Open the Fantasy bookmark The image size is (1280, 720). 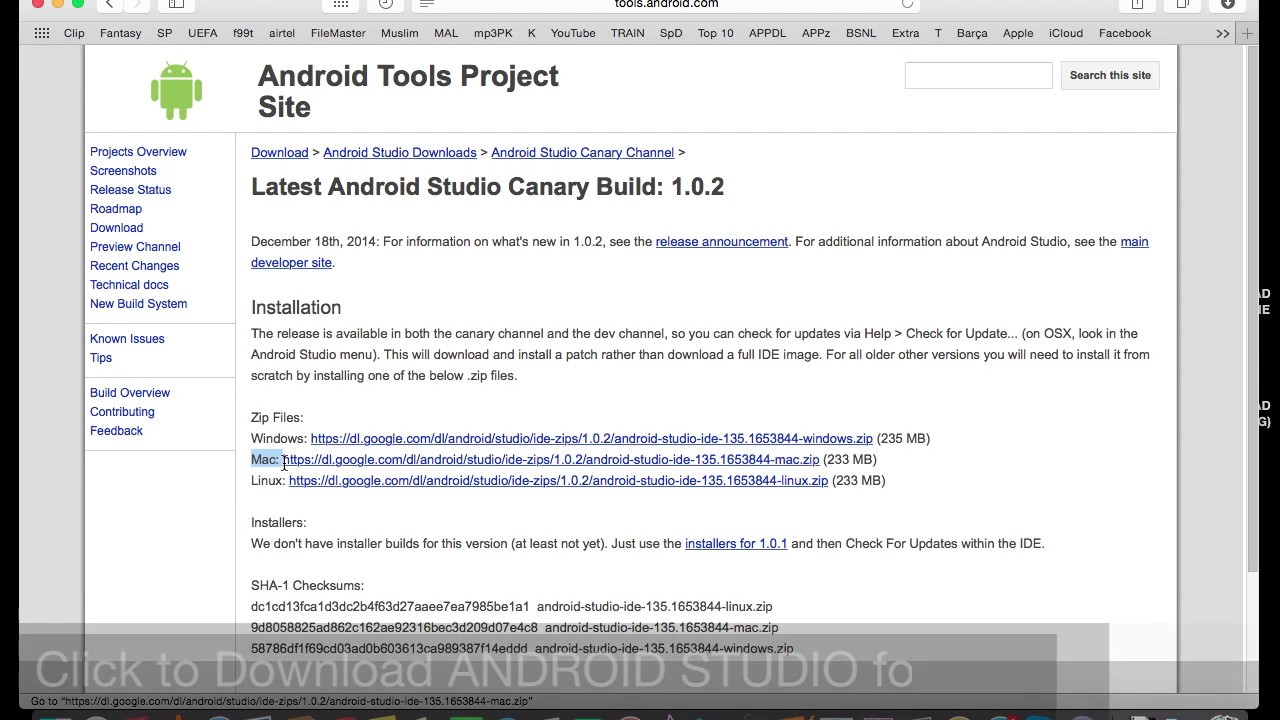tap(120, 33)
